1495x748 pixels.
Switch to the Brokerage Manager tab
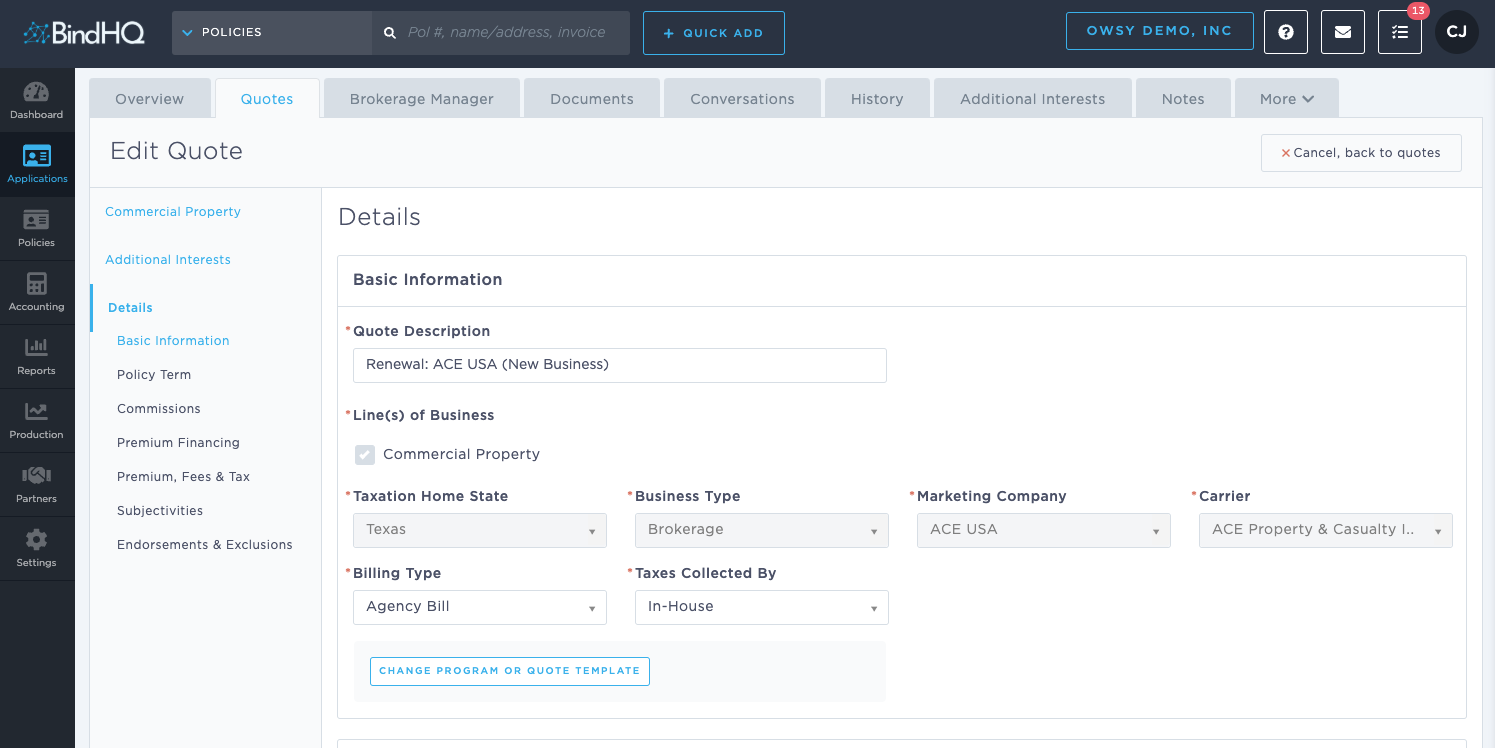pyautogui.click(x=422, y=99)
